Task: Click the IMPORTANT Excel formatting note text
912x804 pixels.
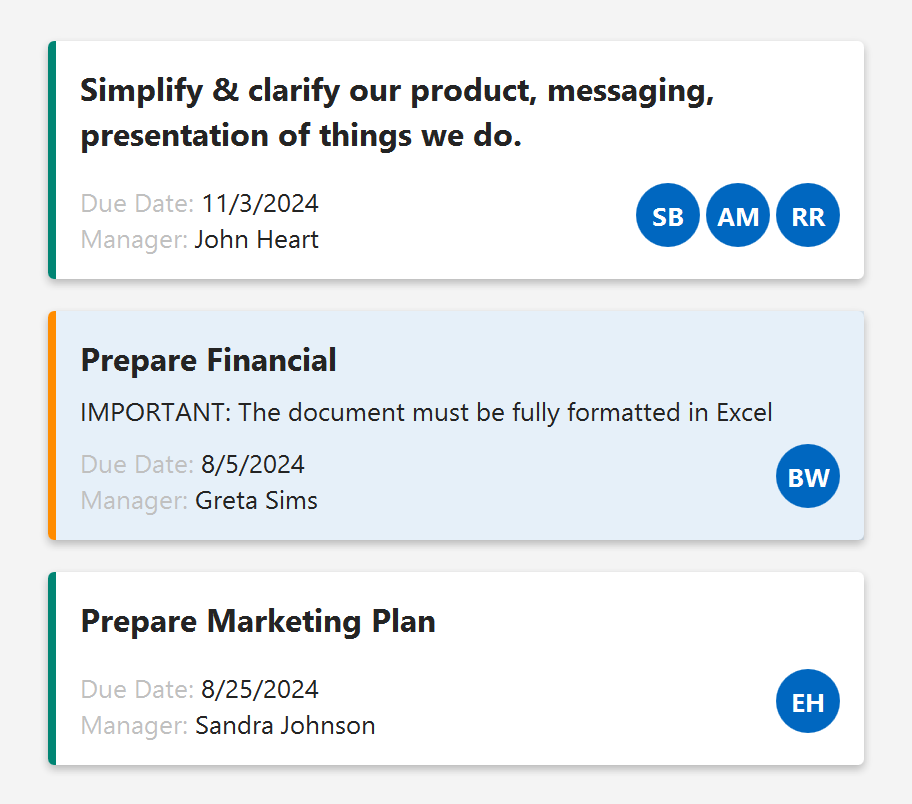Action: pos(426,412)
